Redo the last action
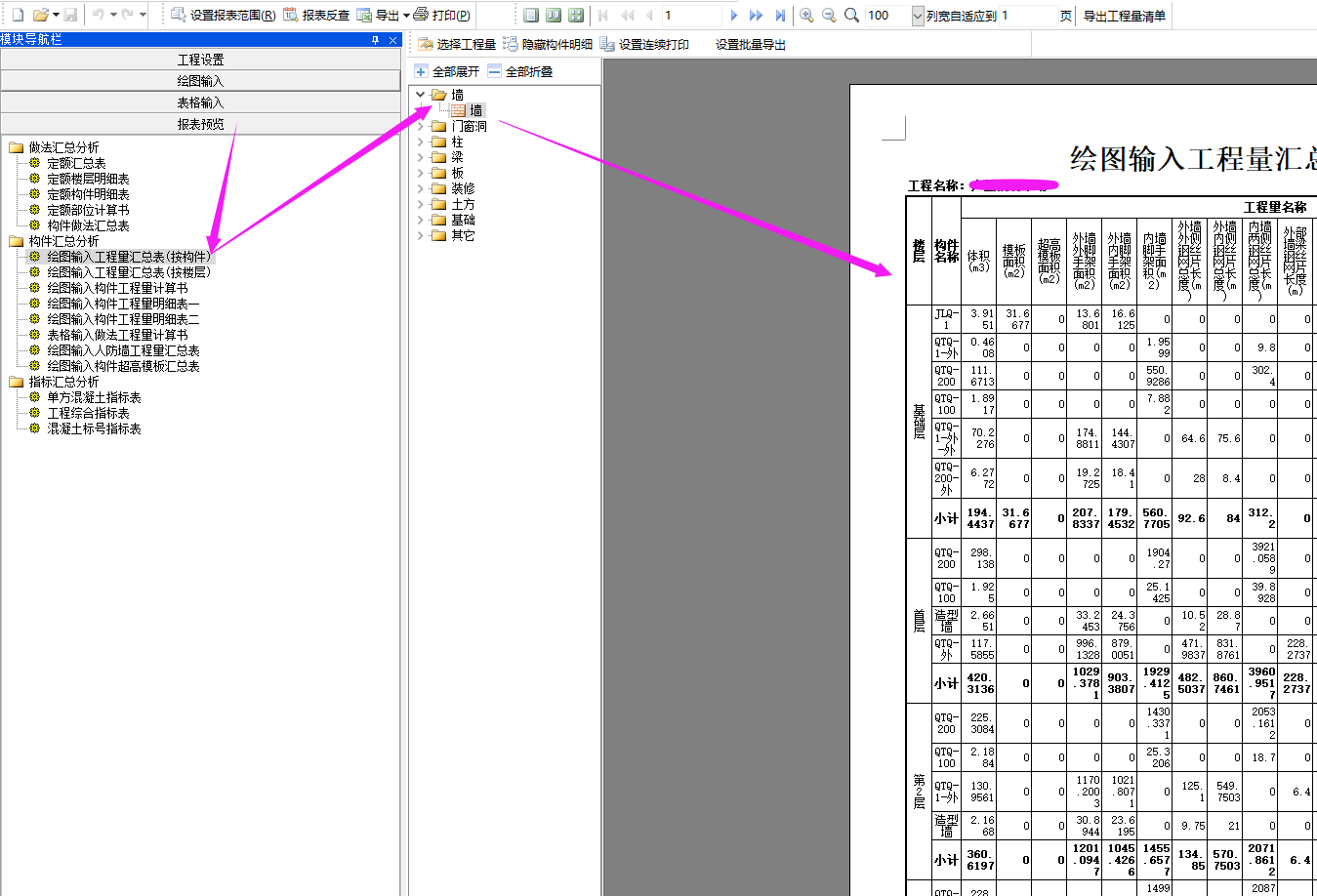The height and width of the screenshot is (896, 1317). 127,15
